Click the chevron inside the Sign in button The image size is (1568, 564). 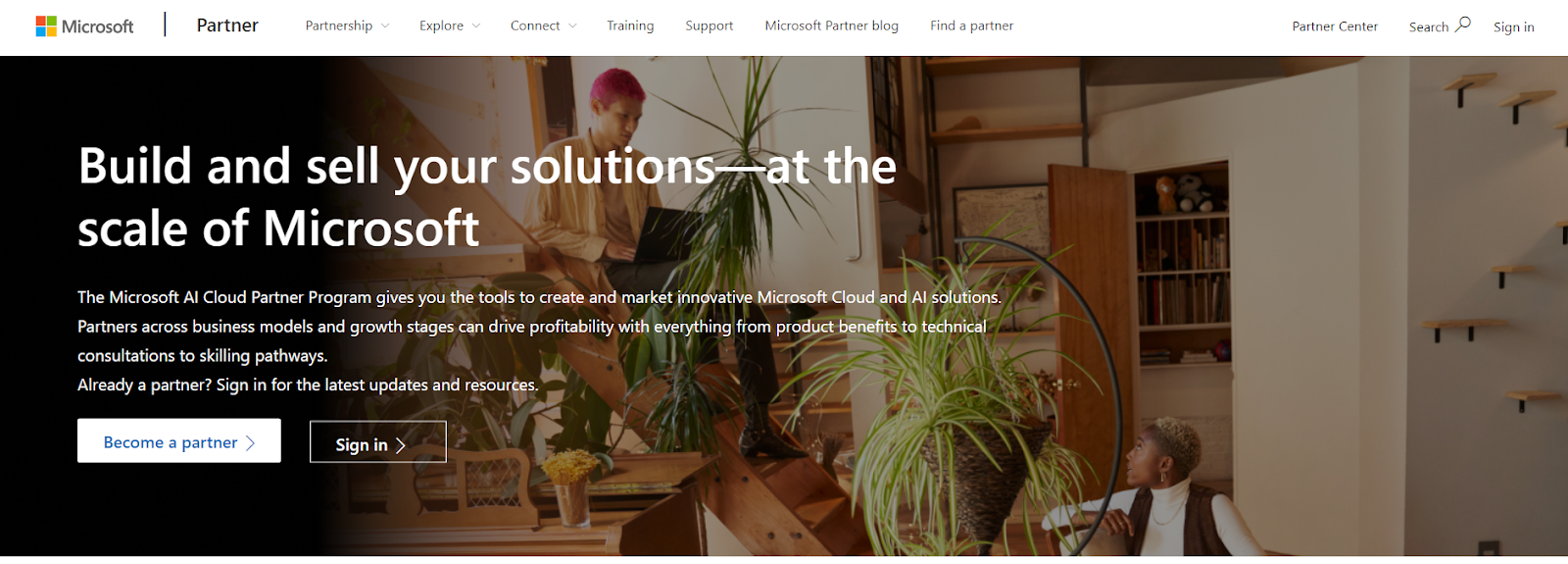click(400, 446)
